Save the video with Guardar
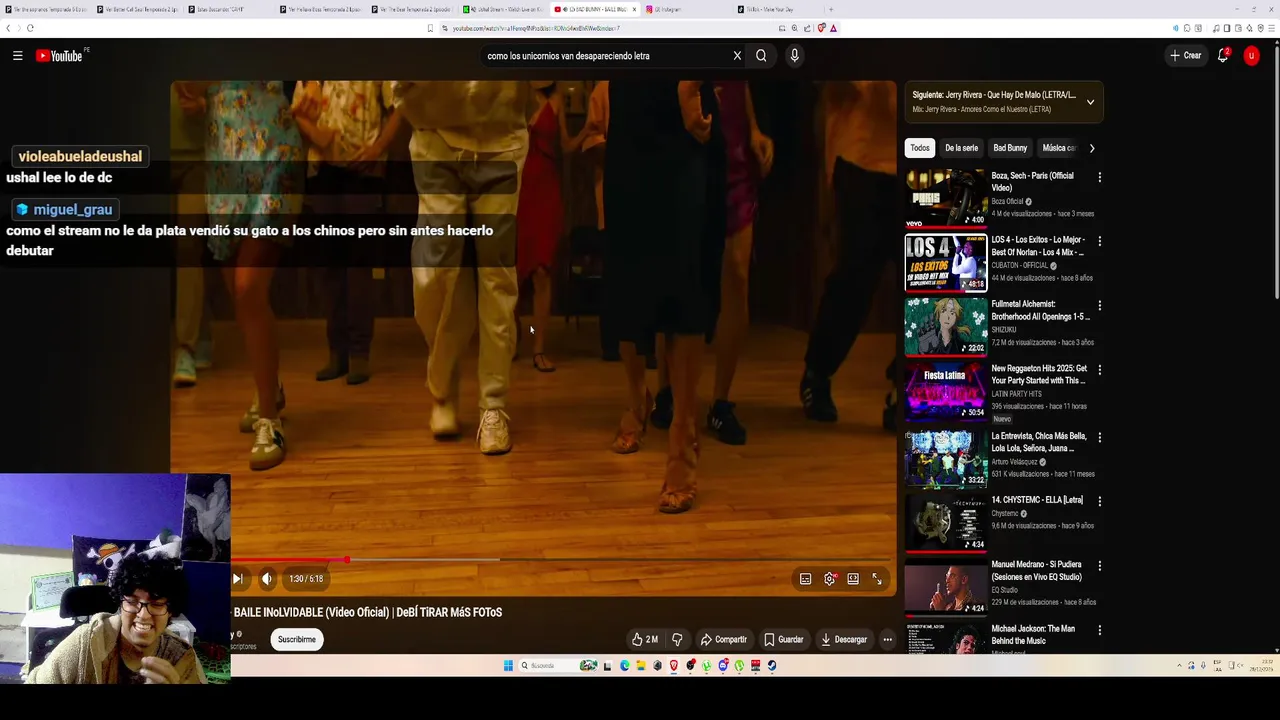Viewport: 1280px width, 720px height. pyautogui.click(x=784, y=639)
